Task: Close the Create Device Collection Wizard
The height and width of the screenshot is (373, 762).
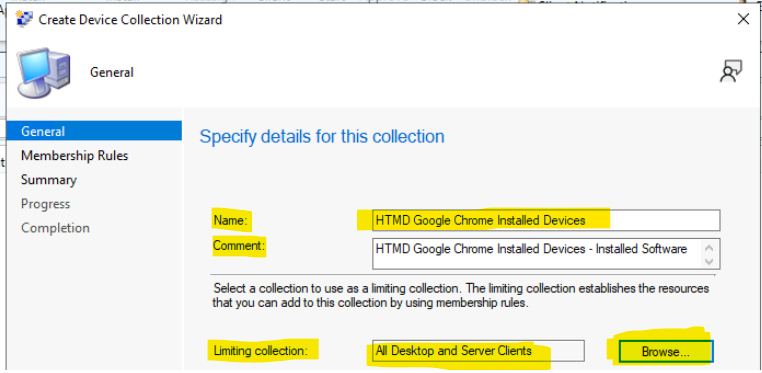Action: 743,19
